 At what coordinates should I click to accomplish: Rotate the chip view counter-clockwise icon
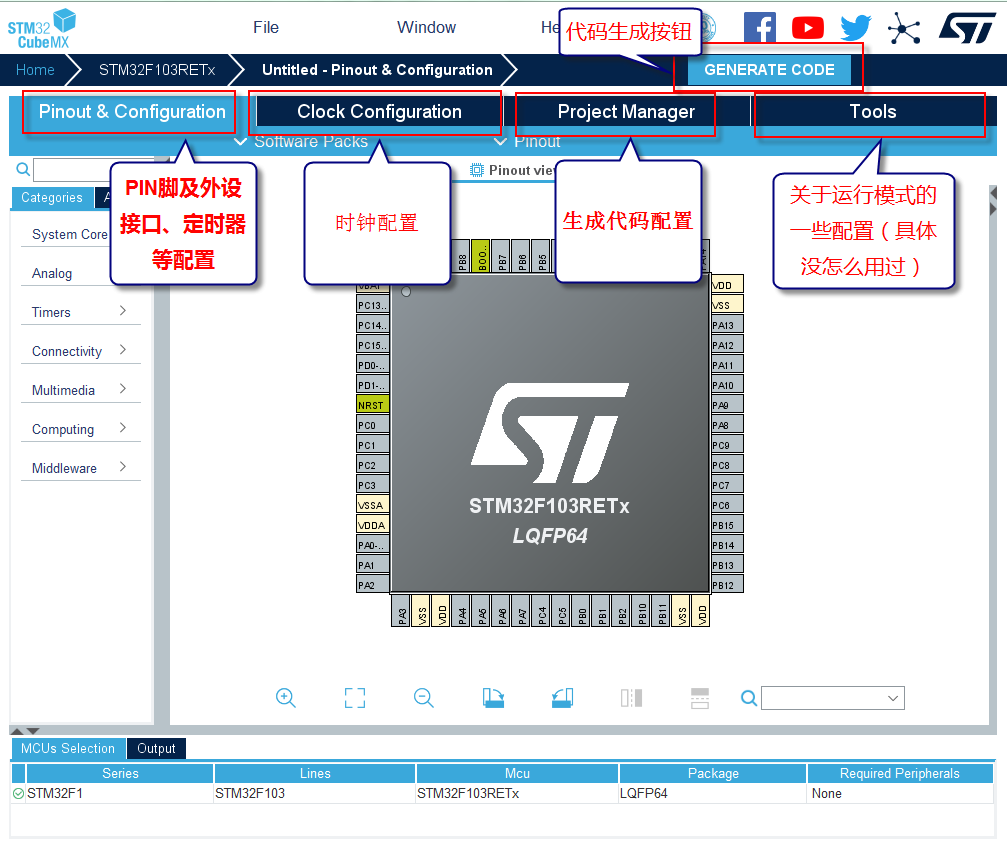coord(563,698)
